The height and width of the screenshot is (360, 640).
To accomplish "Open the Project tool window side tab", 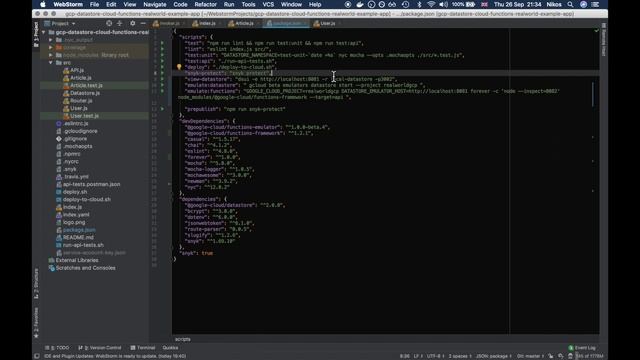I will coord(36,34).
